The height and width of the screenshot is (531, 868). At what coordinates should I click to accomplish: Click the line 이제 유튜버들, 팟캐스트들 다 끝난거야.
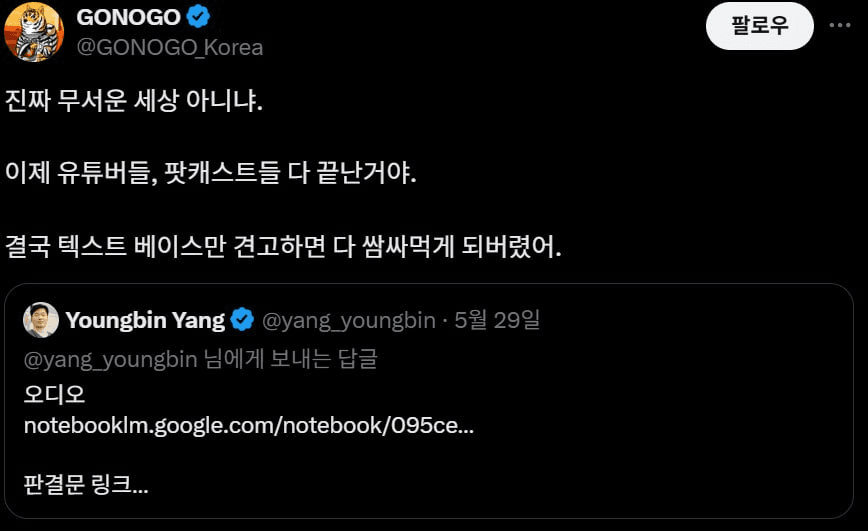click(x=210, y=173)
